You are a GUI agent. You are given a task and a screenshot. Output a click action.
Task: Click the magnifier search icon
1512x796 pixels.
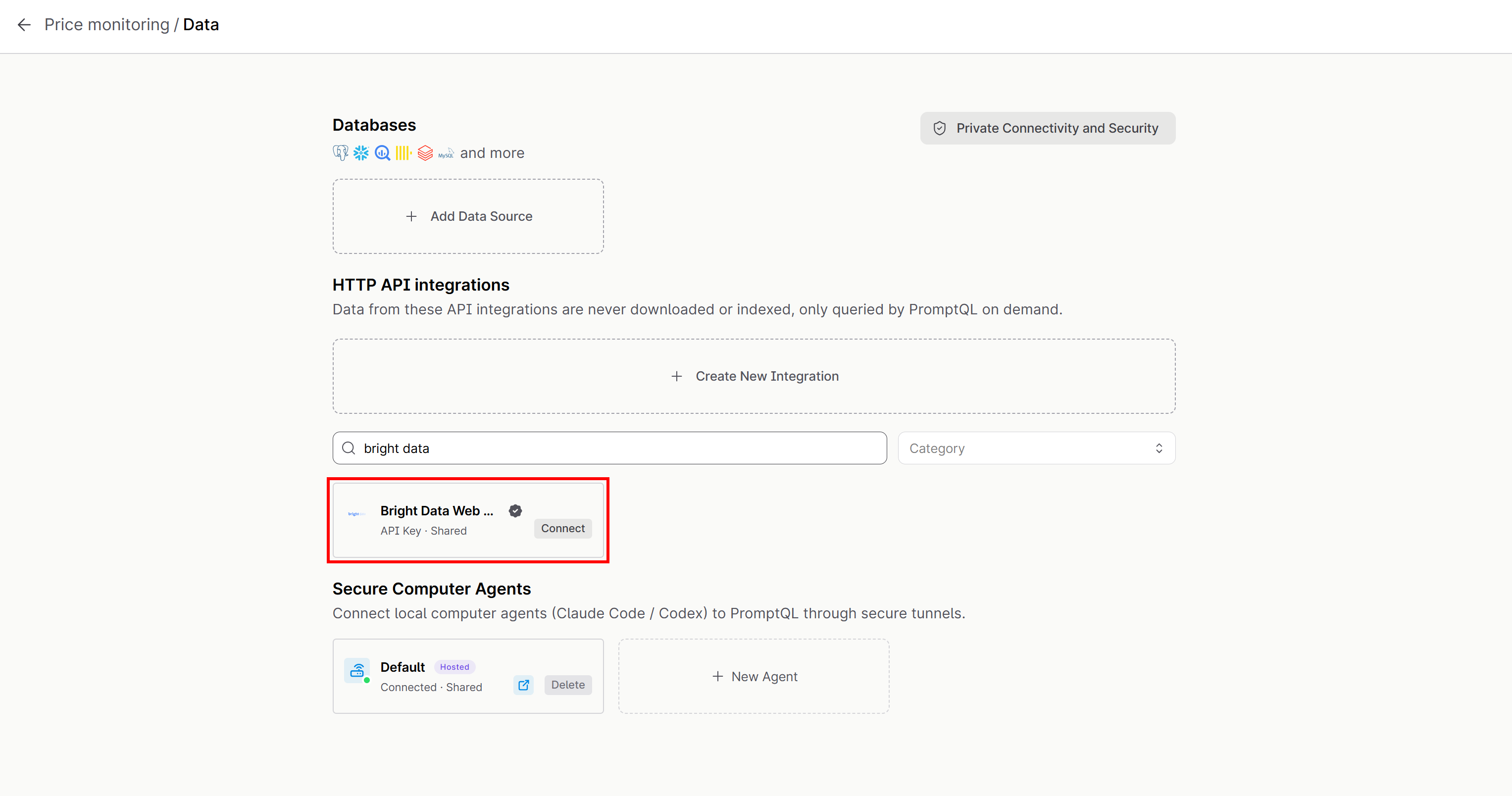click(349, 448)
